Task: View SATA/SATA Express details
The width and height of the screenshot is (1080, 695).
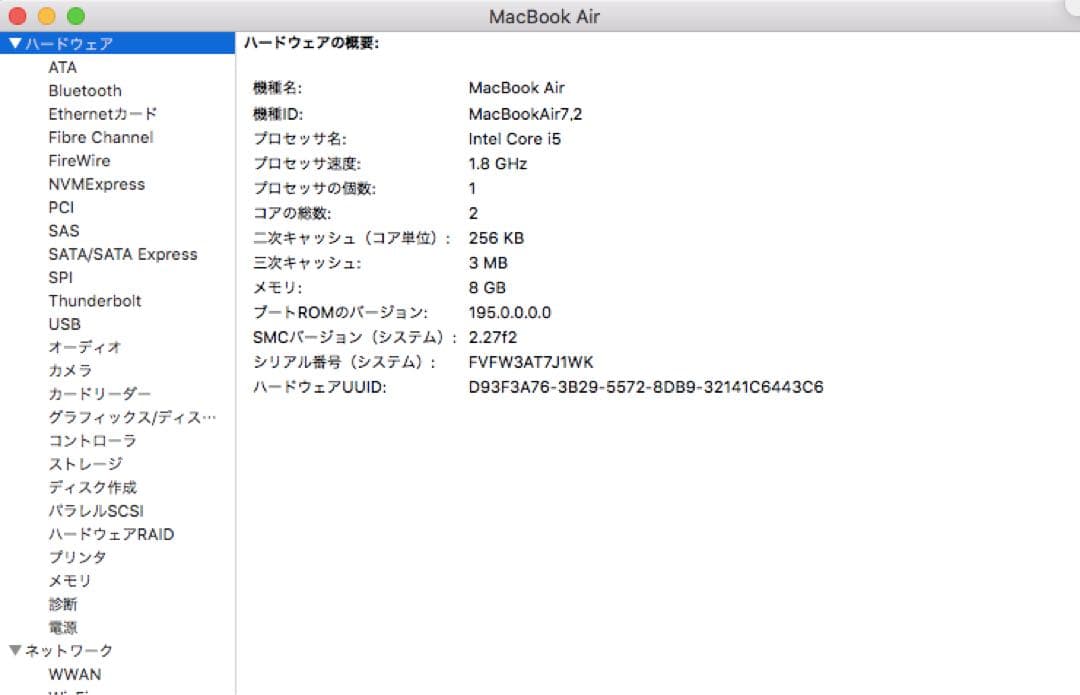Action: coord(123,254)
